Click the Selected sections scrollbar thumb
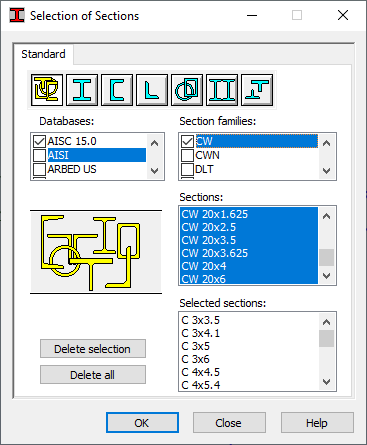 [327, 338]
